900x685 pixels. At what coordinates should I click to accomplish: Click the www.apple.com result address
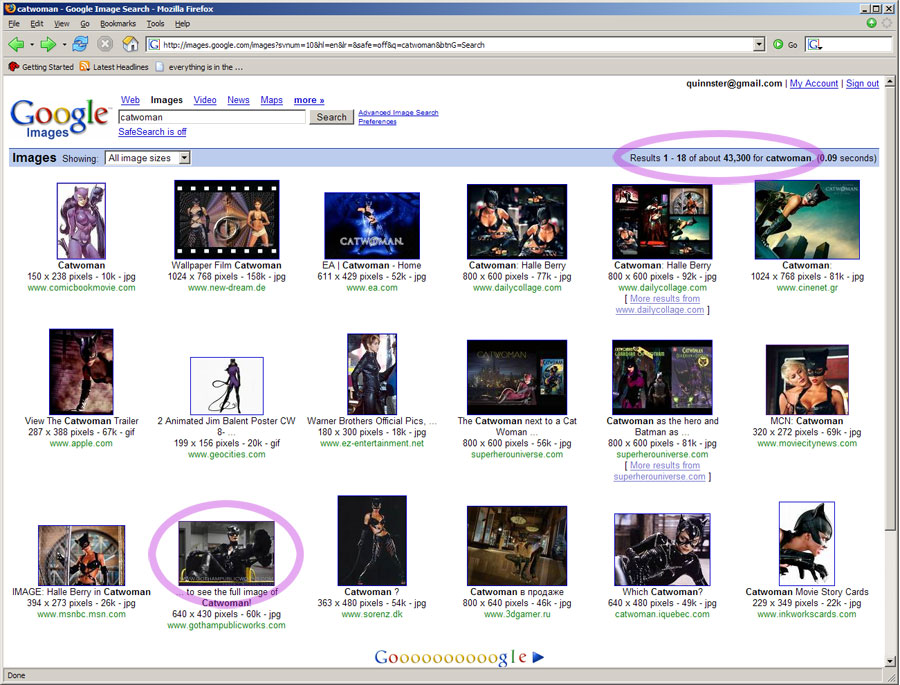82,443
